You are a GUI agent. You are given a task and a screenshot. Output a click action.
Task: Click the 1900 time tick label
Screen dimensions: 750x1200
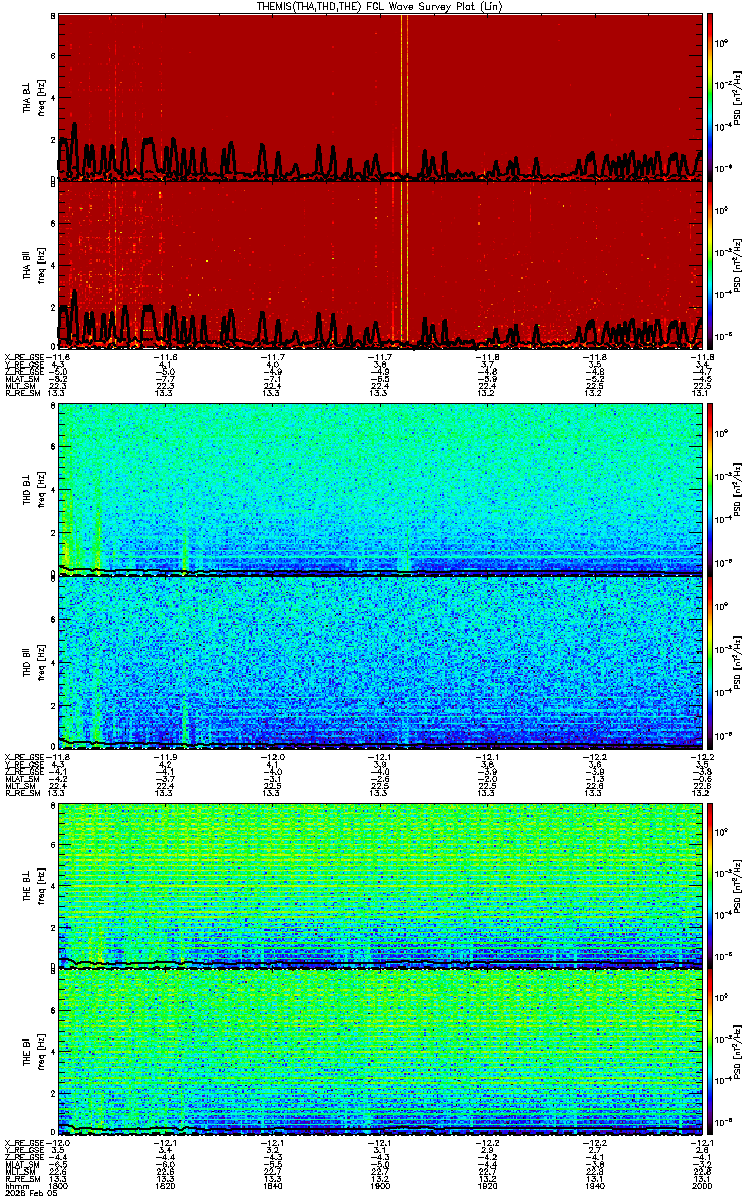[379, 1186]
